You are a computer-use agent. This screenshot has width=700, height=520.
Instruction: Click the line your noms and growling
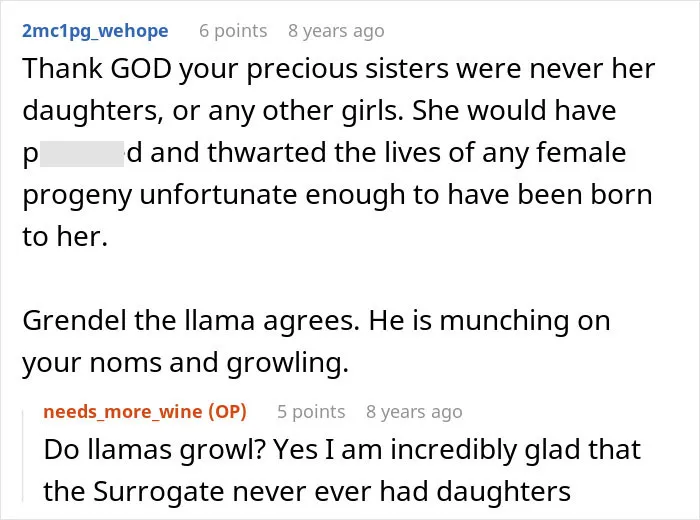(185, 364)
